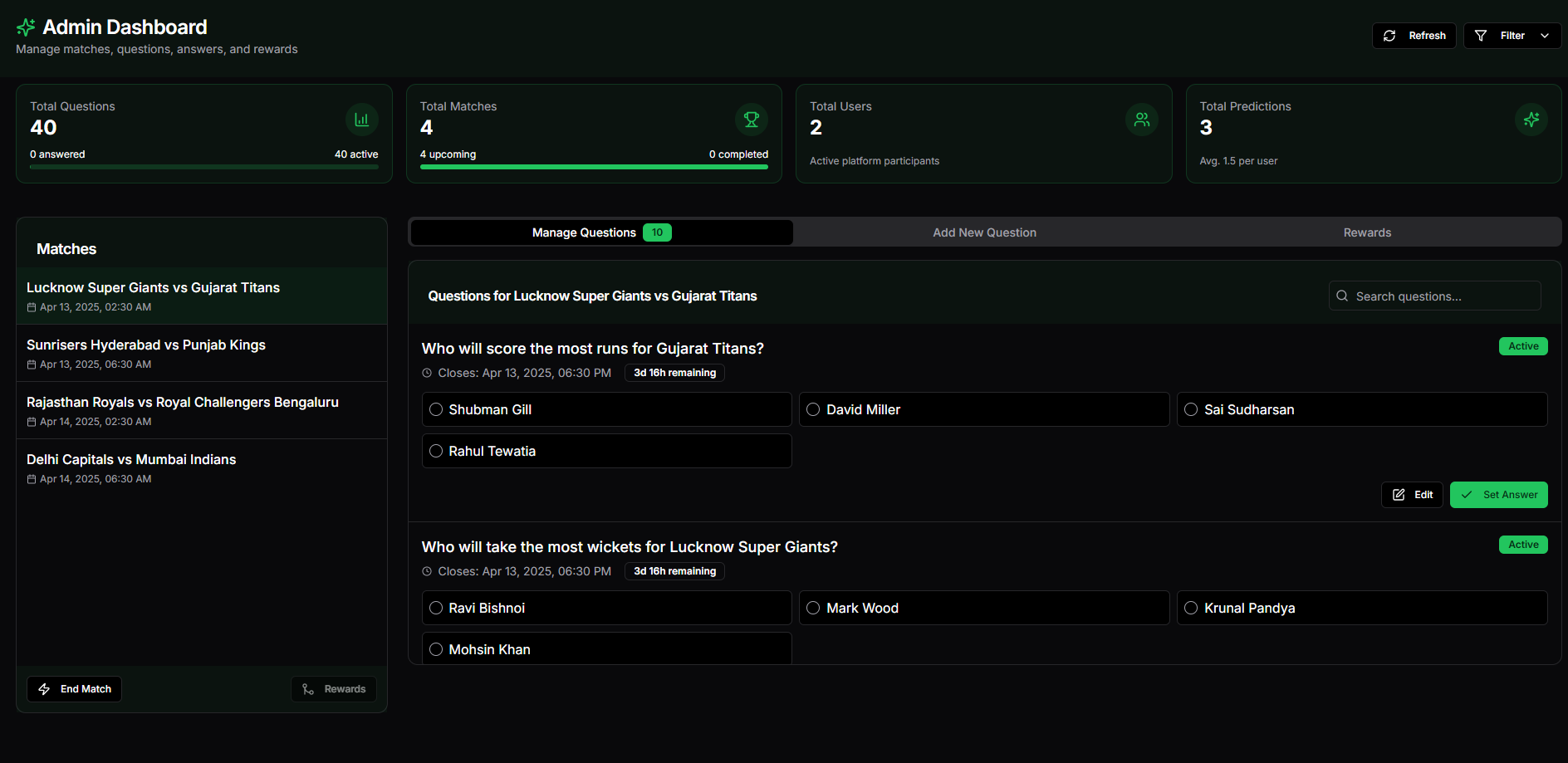Focus the Search questions input field
The height and width of the screenshot is (763, 1568).
click(x=1435, y=296)
